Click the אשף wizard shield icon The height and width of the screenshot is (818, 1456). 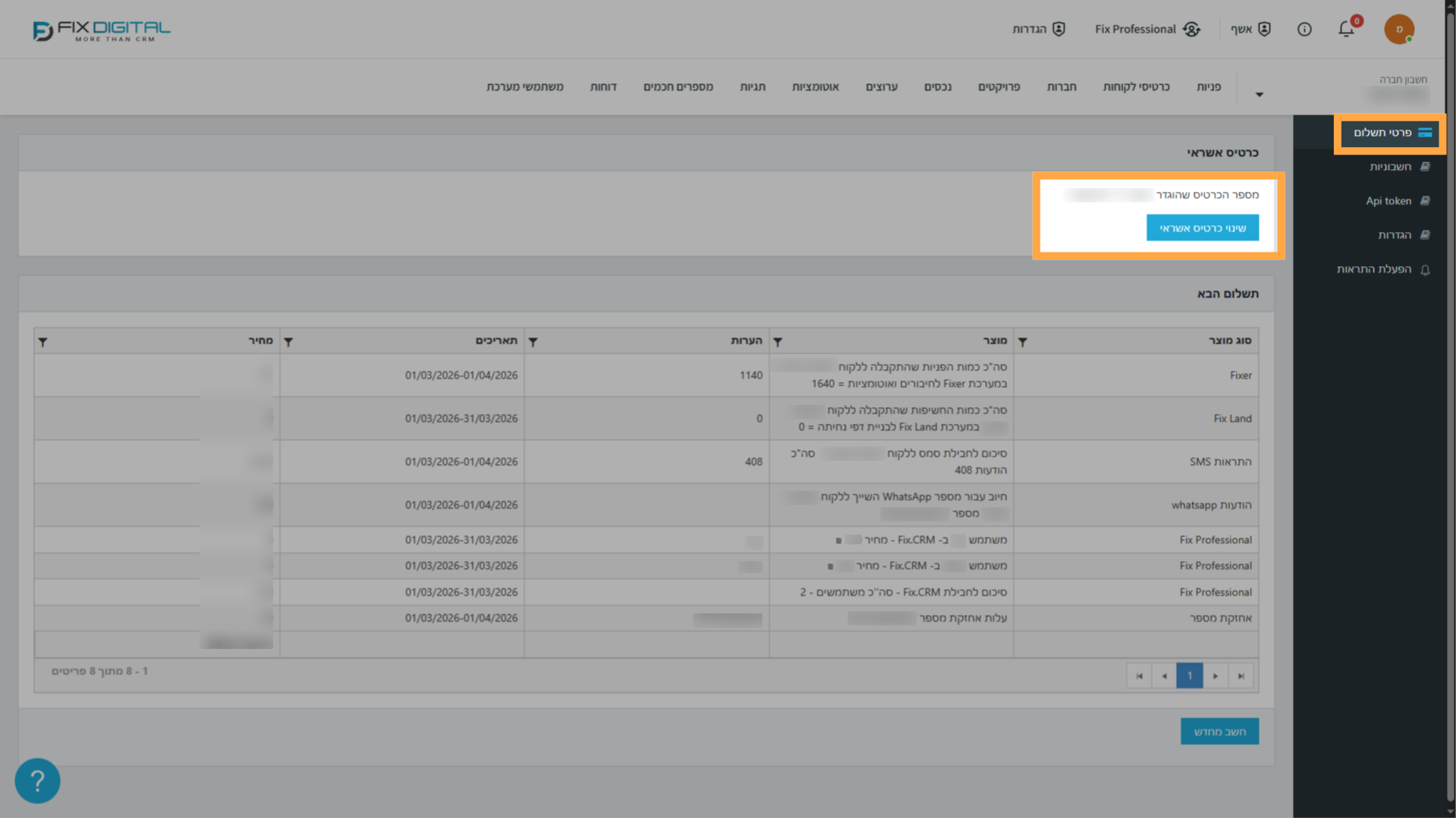pos(1264,29)
